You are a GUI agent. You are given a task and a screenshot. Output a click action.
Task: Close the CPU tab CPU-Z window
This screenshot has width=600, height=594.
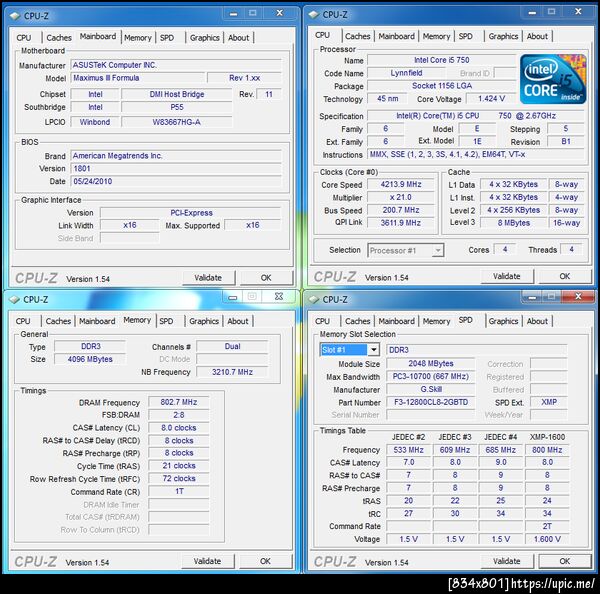click(578, 12)
